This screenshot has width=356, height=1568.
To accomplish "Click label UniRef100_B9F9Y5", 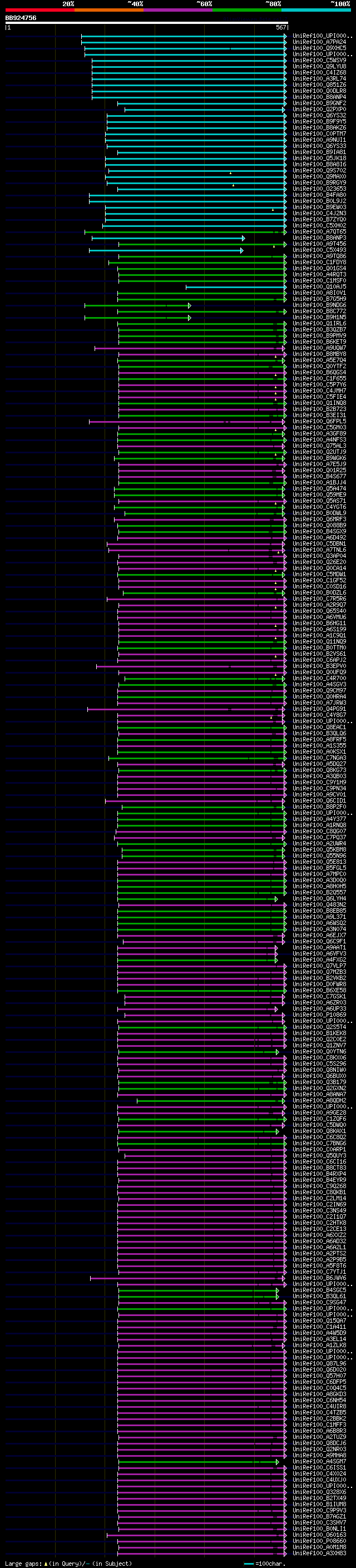I will point(319,122).
